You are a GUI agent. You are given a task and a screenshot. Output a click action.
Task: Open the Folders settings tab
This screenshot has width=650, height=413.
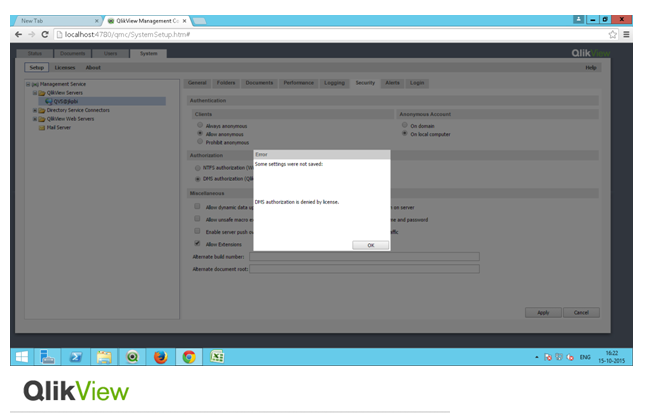click(x=226, y=83)
